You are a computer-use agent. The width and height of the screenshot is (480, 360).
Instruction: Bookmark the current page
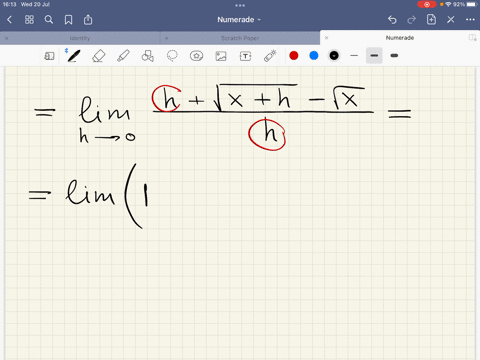(68, 20)
